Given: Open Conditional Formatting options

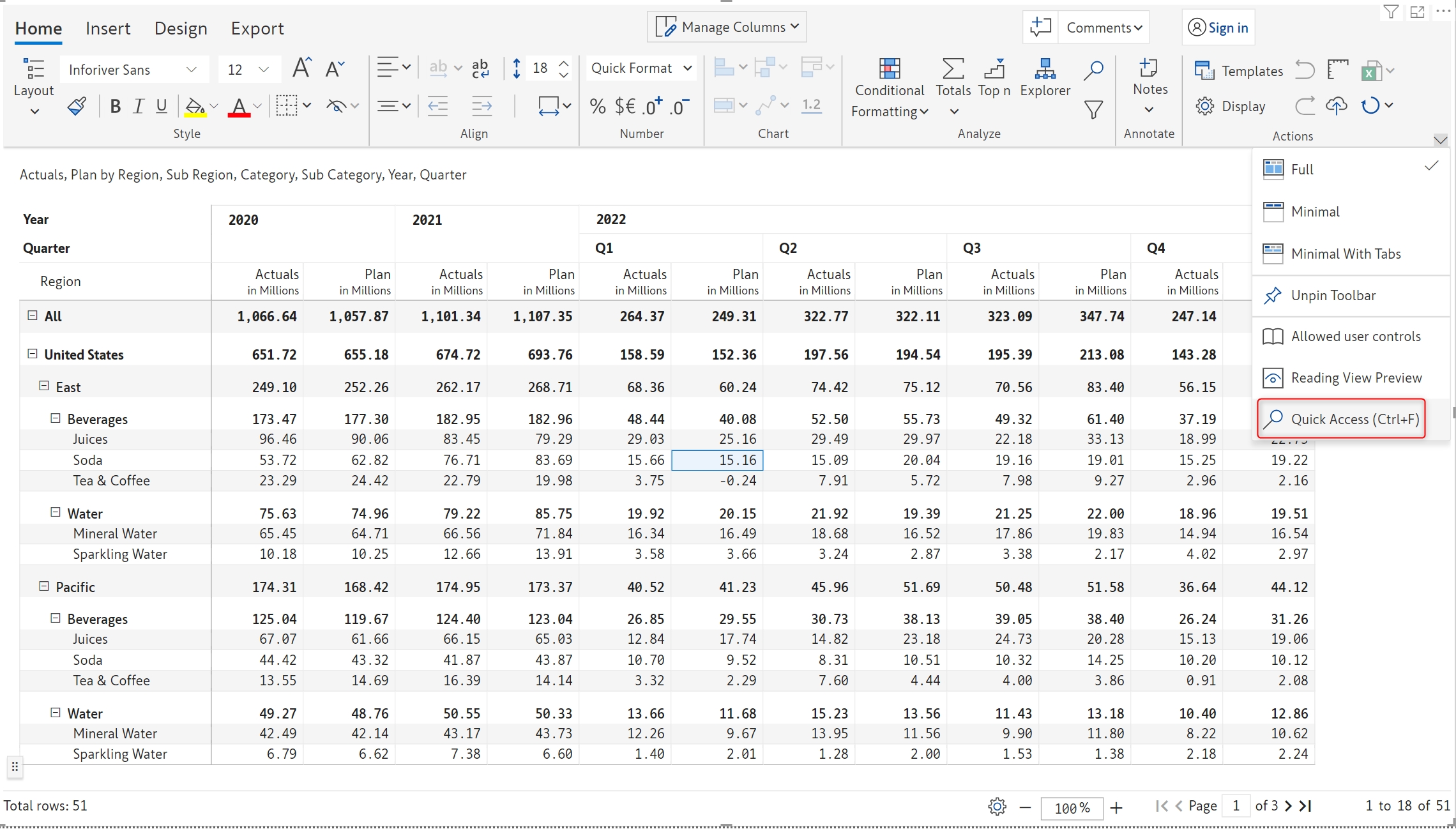Looking at the screenshot, I should [x=890, y=89].
